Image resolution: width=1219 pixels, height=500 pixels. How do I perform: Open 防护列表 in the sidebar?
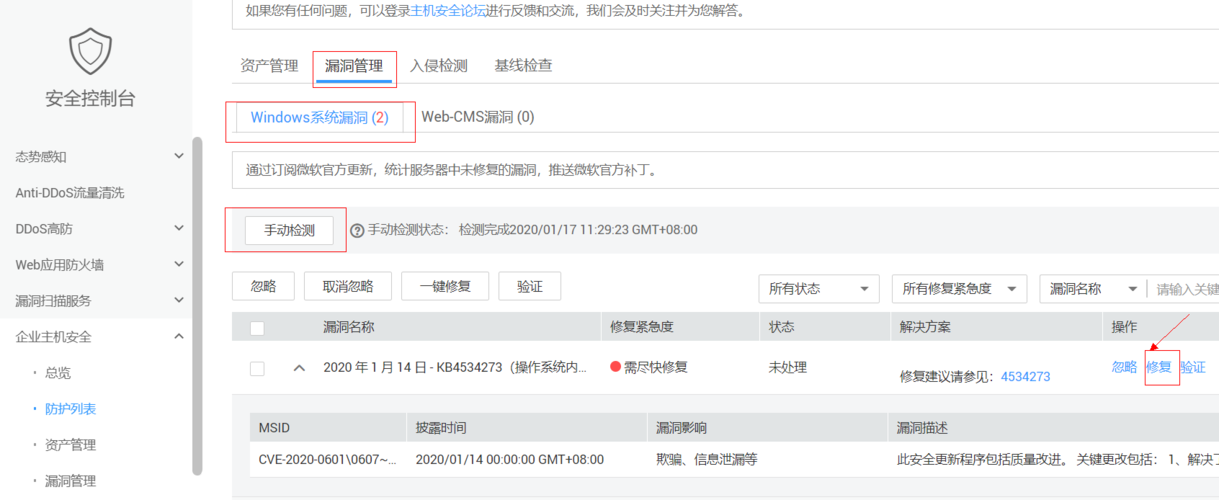coord(71,408)
